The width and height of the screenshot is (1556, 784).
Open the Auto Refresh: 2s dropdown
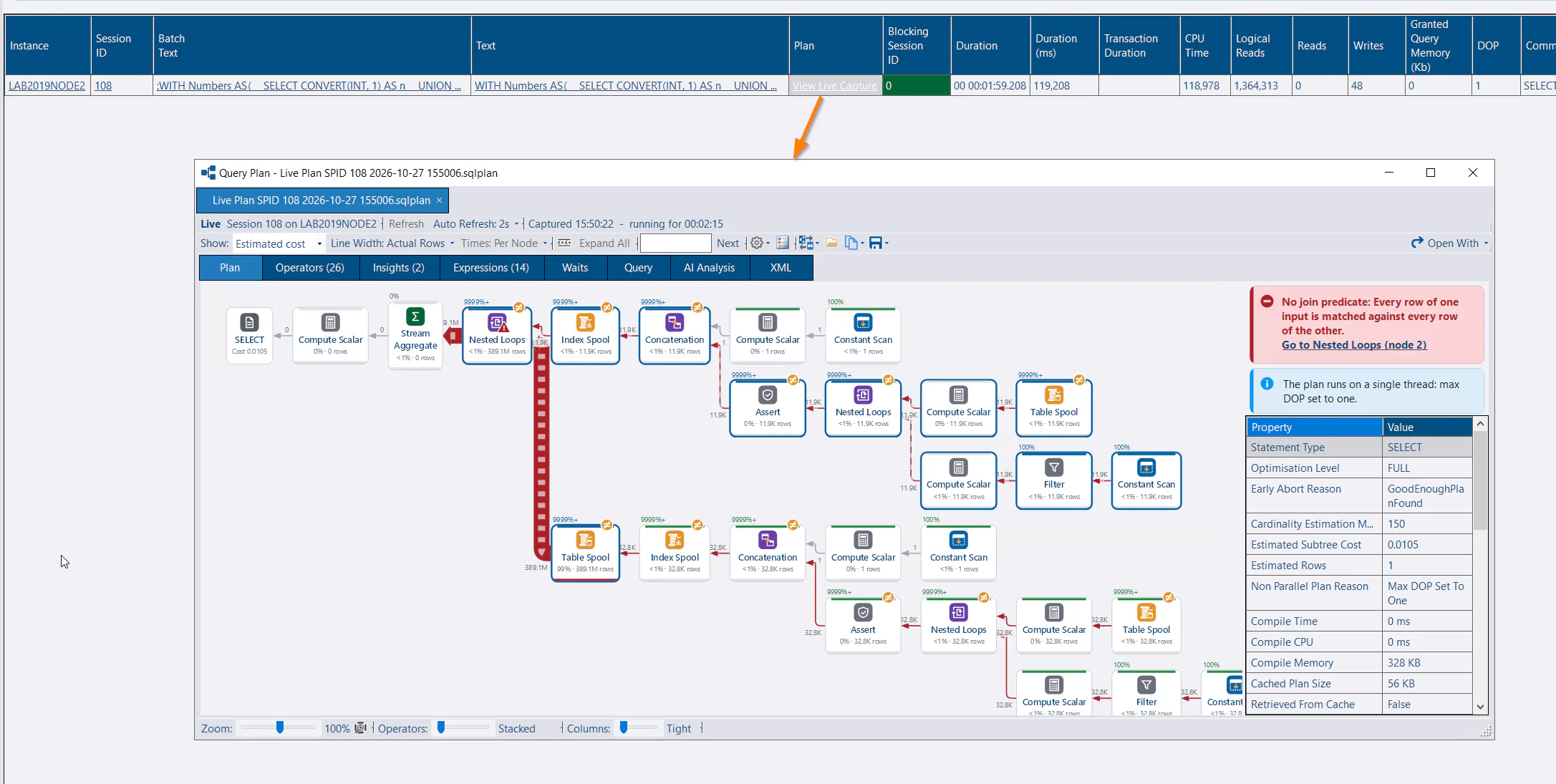[x=475, y=224]
